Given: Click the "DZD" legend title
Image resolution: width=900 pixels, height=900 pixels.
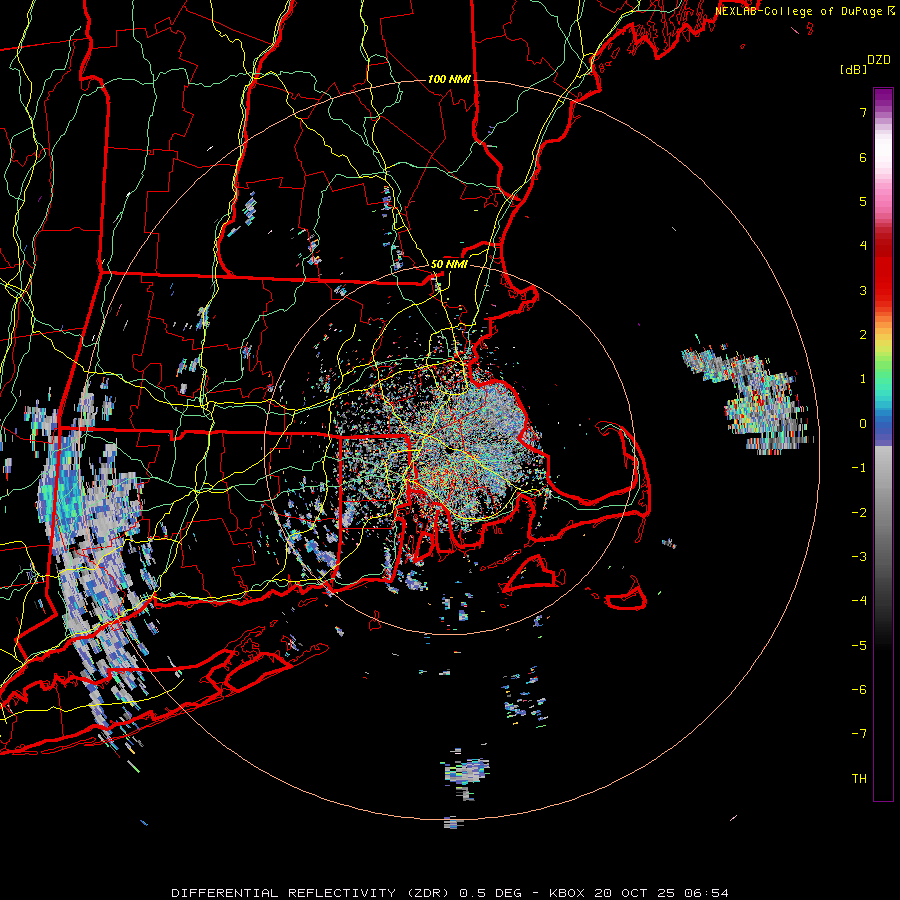Looking at the screenshot, I should [879, 60].
